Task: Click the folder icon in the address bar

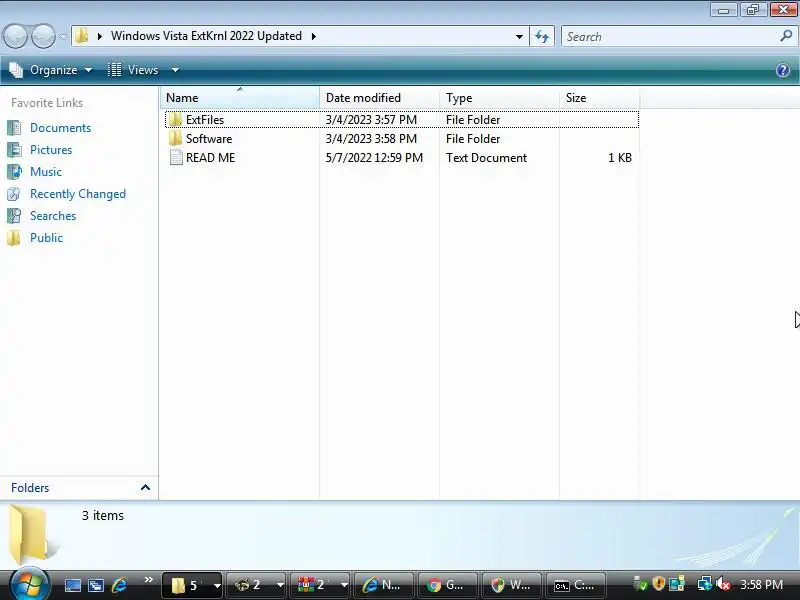Action: pos(82,36)
